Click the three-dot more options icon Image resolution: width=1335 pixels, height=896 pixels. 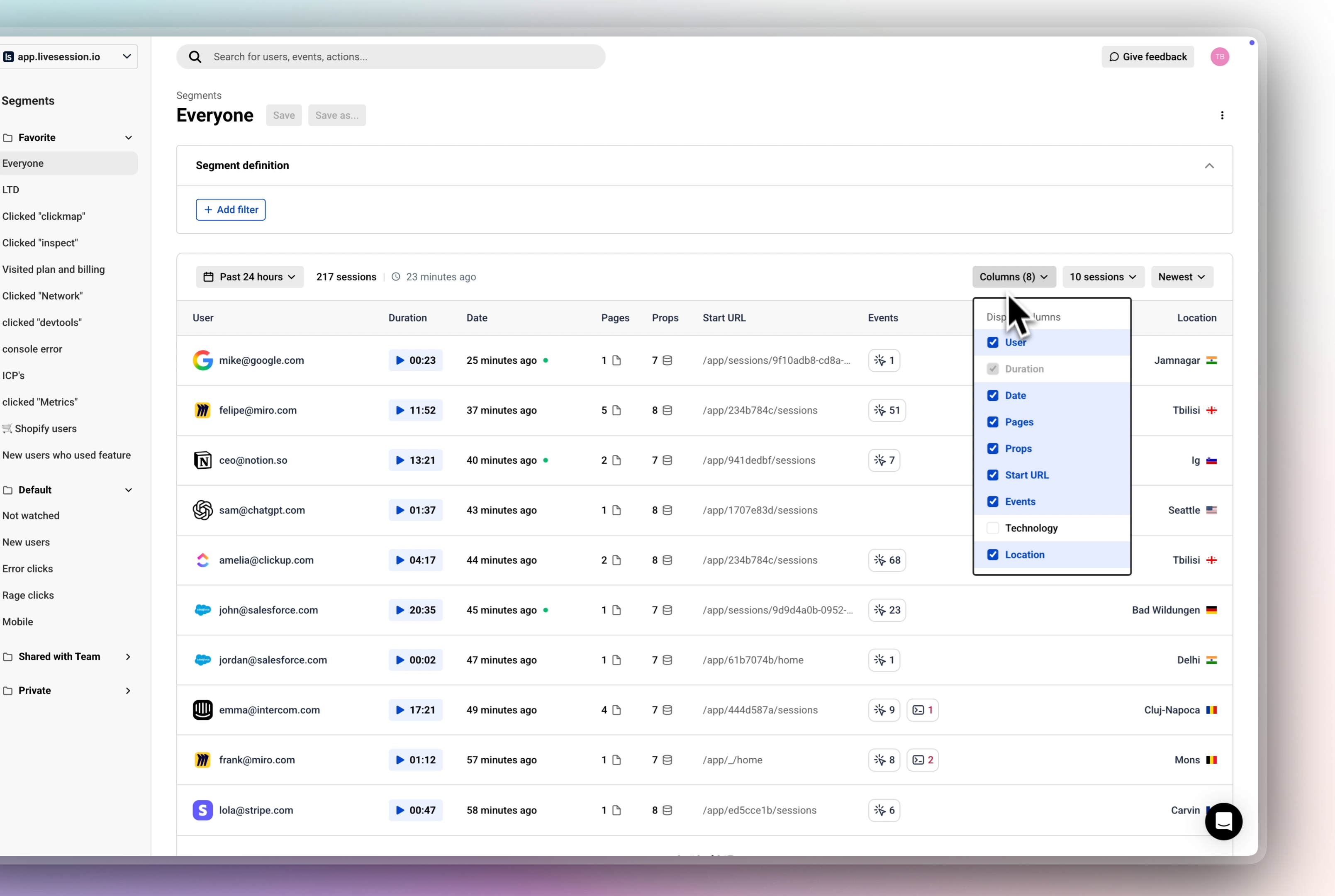click(x=1222, y=115)
